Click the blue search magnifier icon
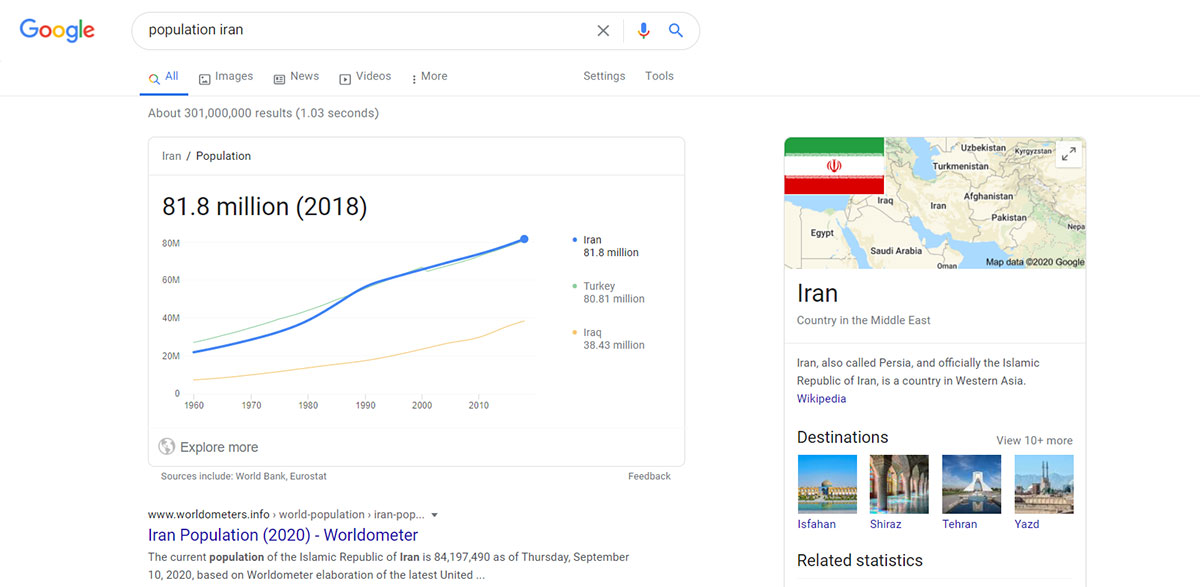 click(676, 31)
